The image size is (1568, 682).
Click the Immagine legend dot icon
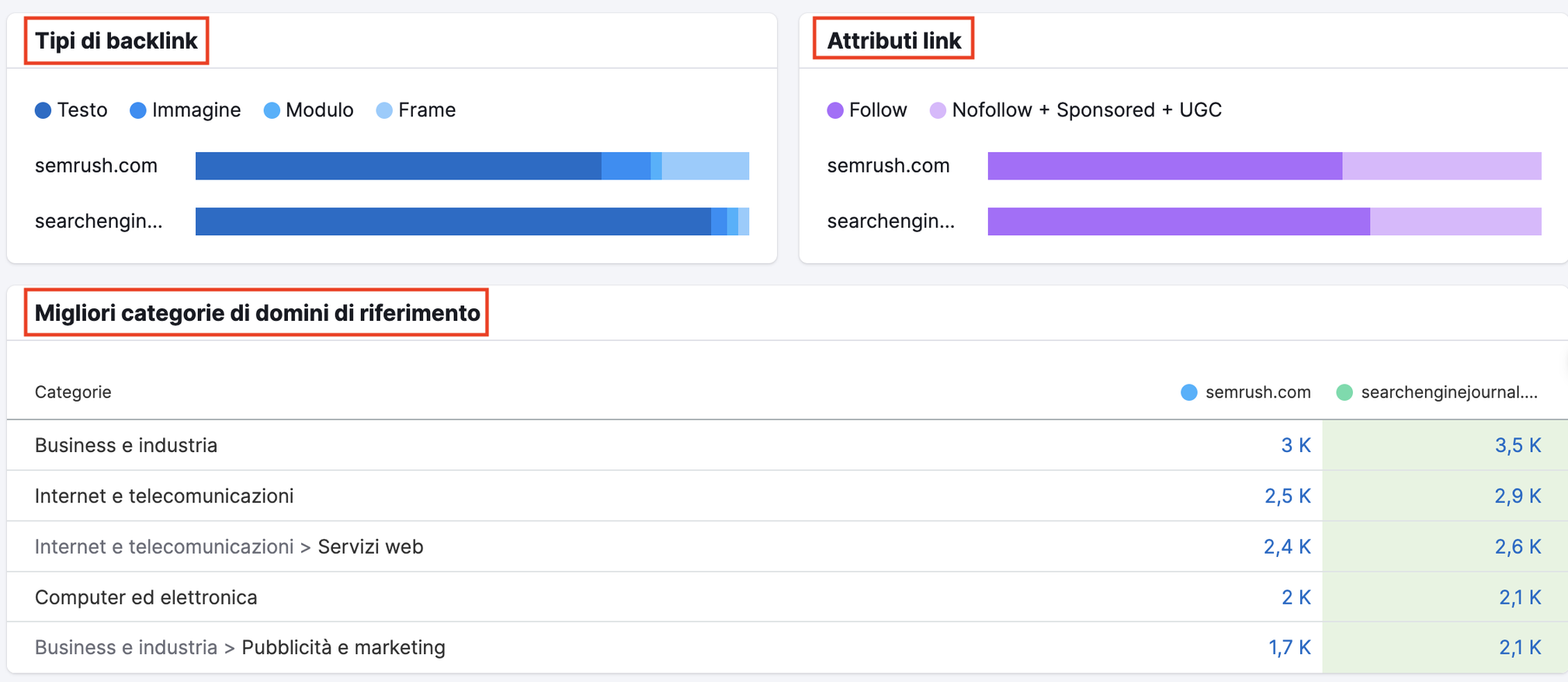[139, 110]
